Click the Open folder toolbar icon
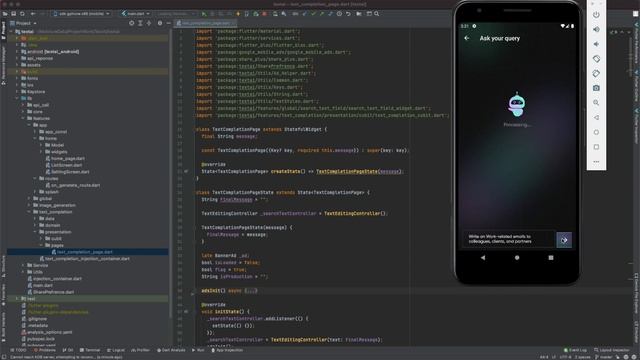 pyautogui.click(x=5, y=14)
